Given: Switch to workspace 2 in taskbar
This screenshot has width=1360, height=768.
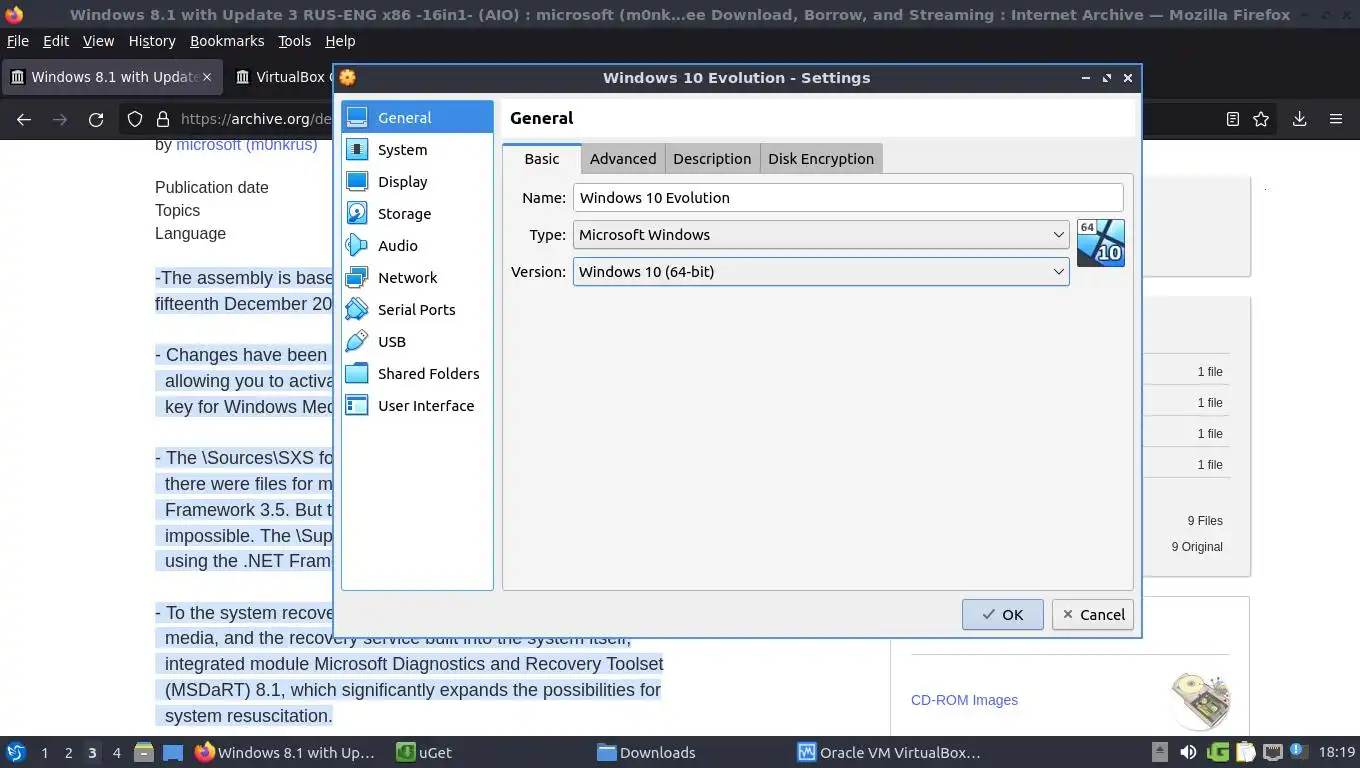Looking at the screenshot, I should [x=69, y=752].
